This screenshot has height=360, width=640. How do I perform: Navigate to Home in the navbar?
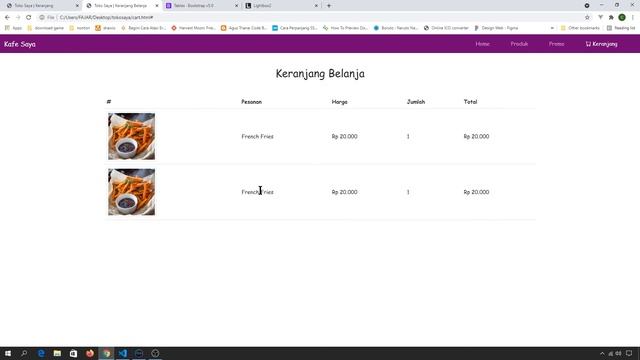[482, 44]
